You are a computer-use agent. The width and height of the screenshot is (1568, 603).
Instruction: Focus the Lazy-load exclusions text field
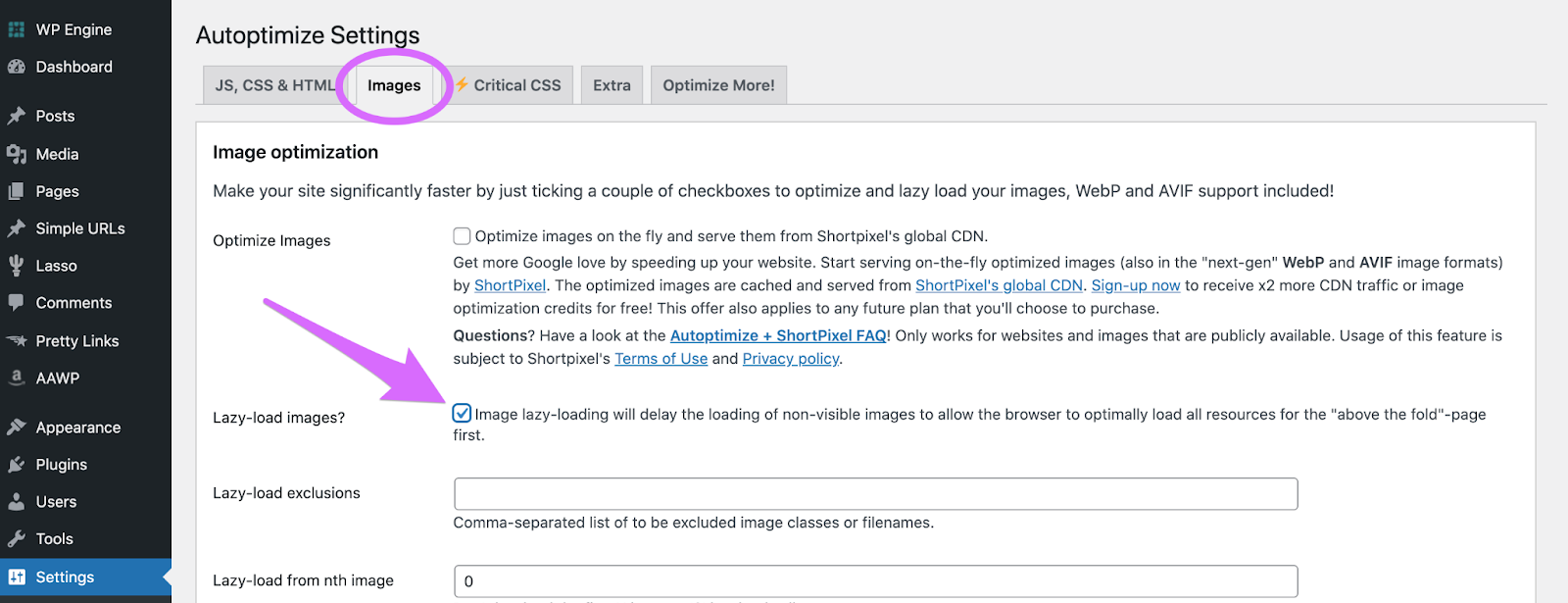pyautogui.click(x=876, y=494)
